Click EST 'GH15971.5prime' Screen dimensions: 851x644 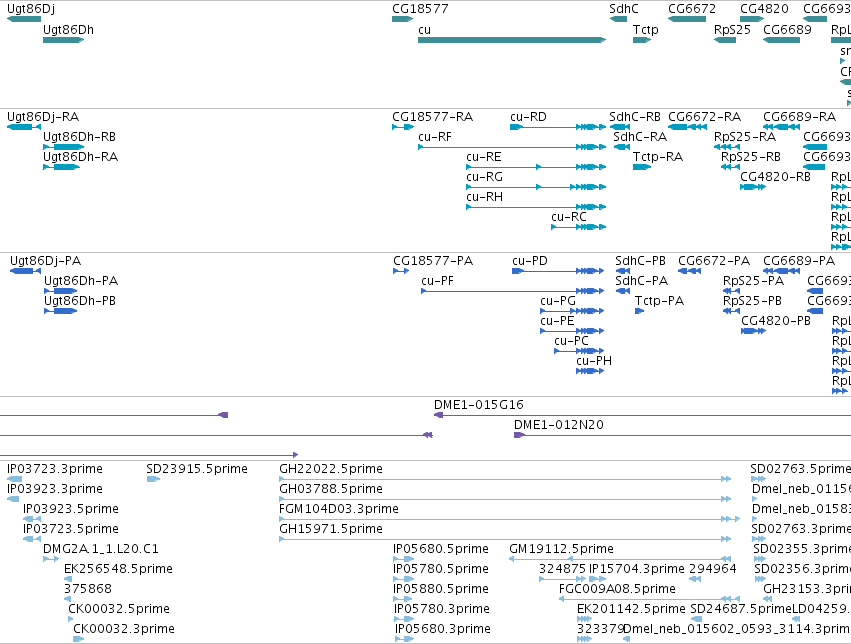point(331,529)
